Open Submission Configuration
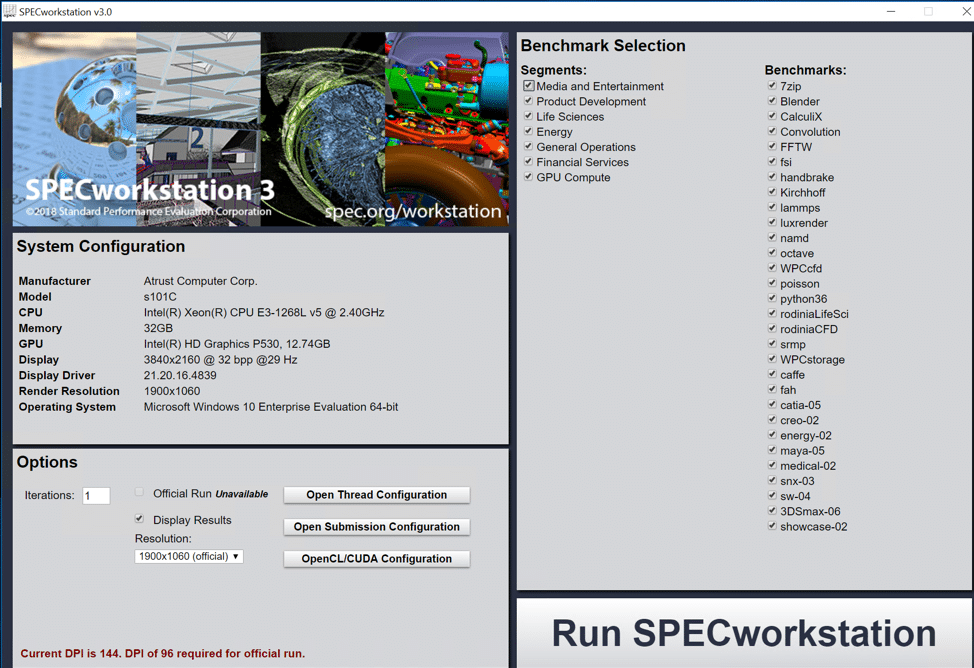974x668 pixels. pos(376,526)
